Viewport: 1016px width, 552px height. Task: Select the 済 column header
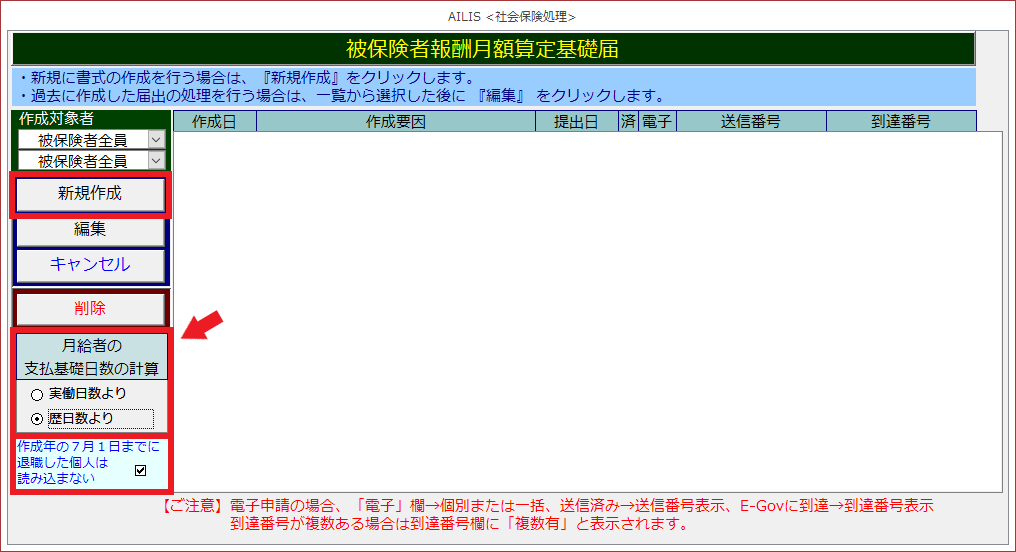(x=627, y=122)
